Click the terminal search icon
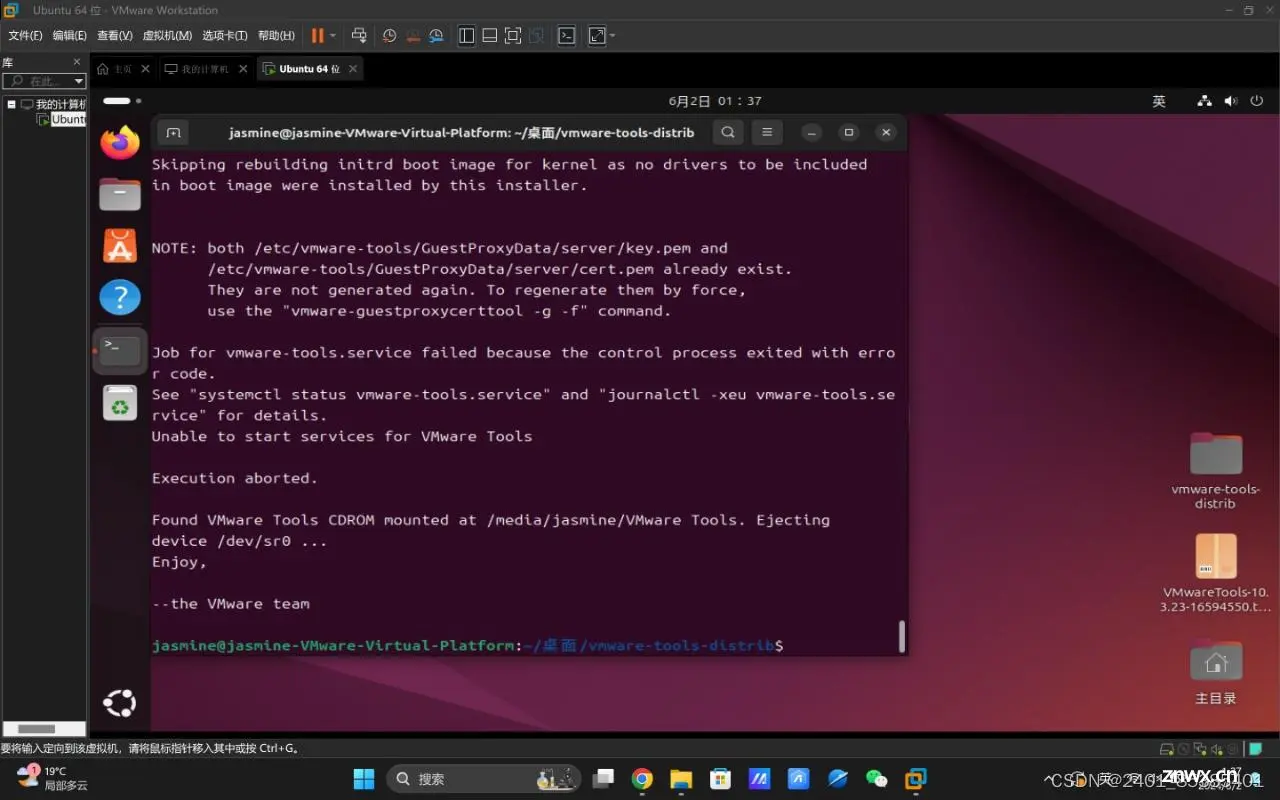Viewport: 1280px width, 800px height. pos(728,132)
